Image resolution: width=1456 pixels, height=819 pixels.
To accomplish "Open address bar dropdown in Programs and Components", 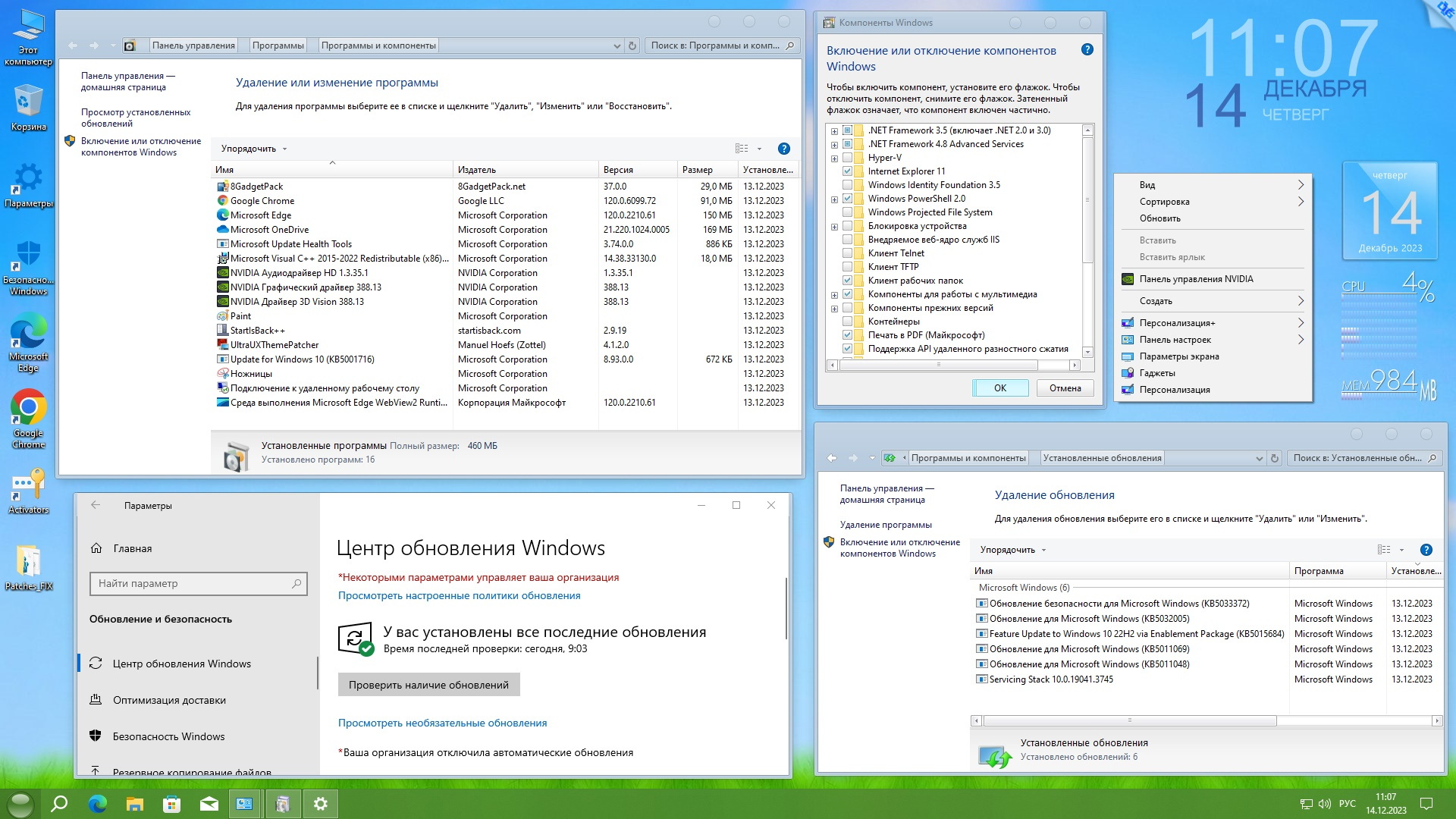I will 617,45.
